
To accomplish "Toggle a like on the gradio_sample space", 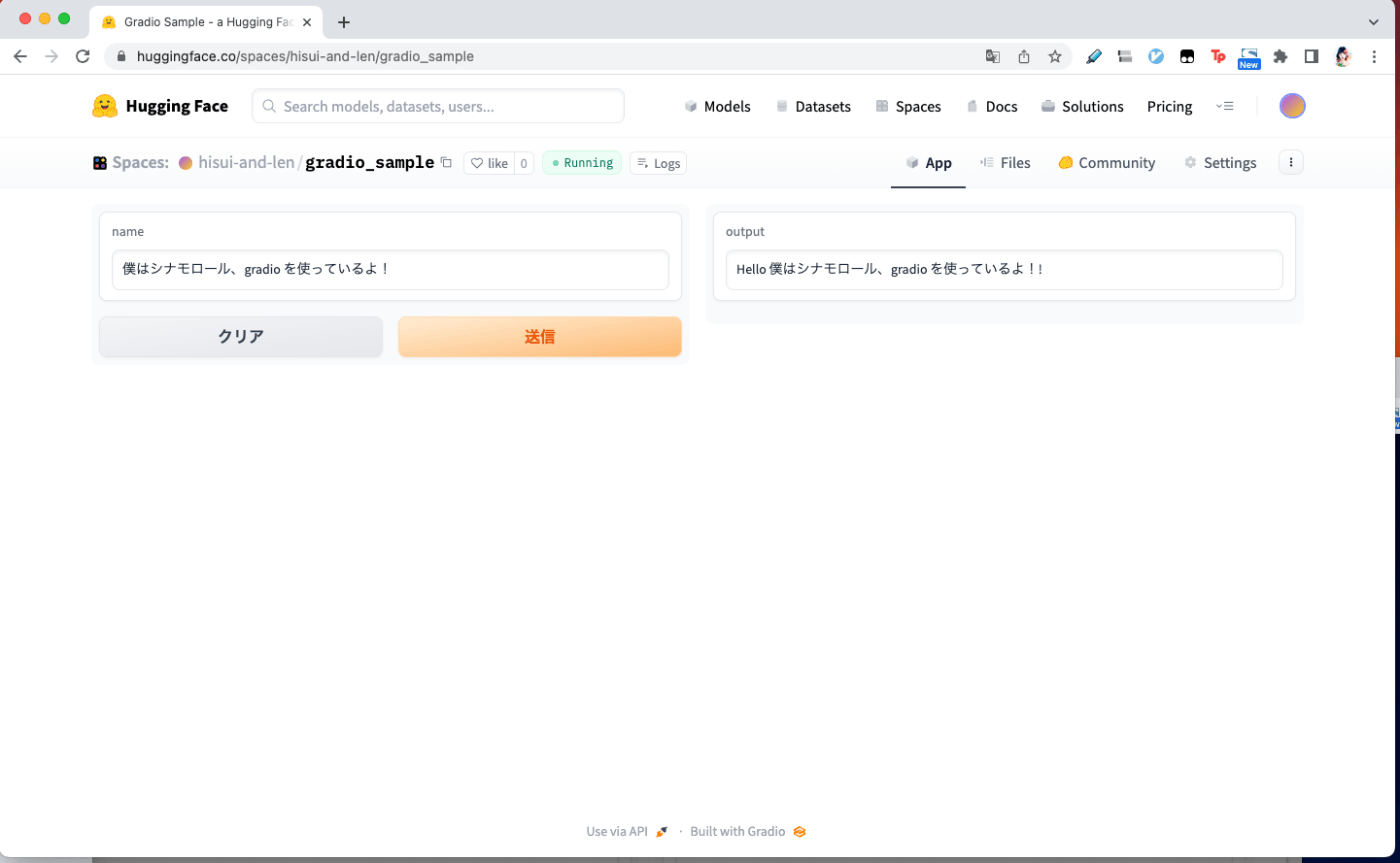I will [x=489, y=162].
